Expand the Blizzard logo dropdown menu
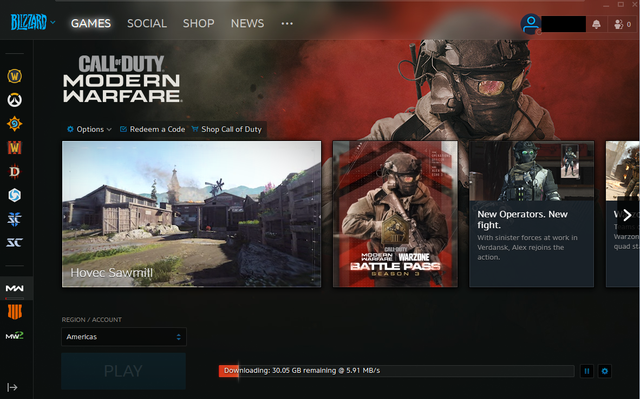This screenshot has height=399, width=640. [x=33, y=22]
